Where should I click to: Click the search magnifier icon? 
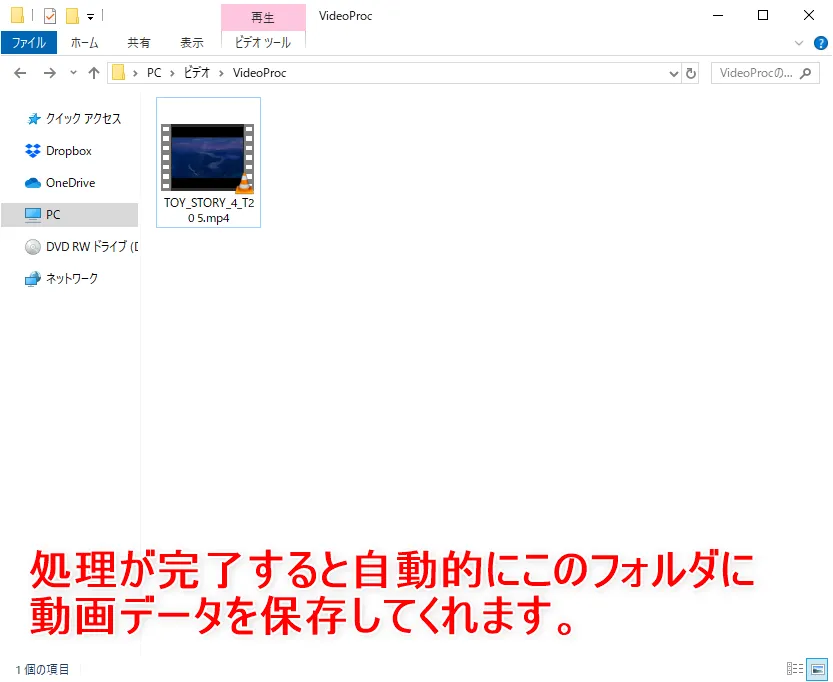tap(806, 73)
